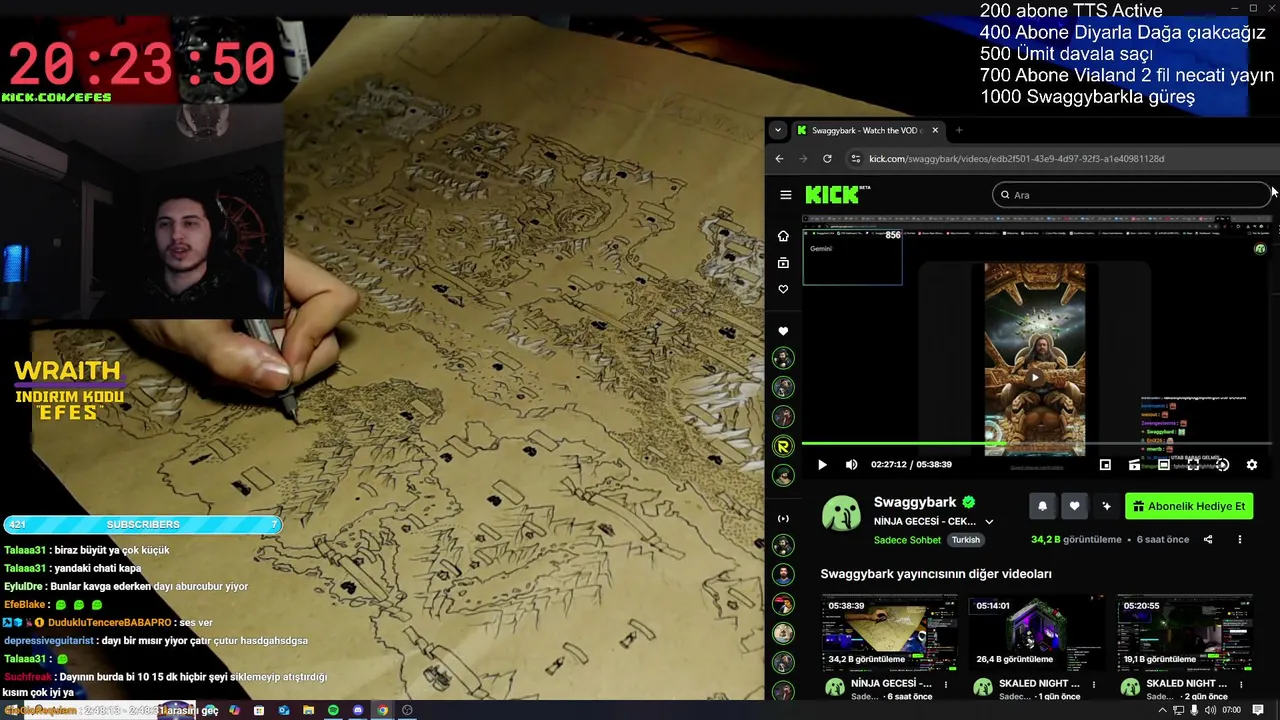Open options for NİNJA GECESİ video card
1280x720 pixels.
pos(946,685)
